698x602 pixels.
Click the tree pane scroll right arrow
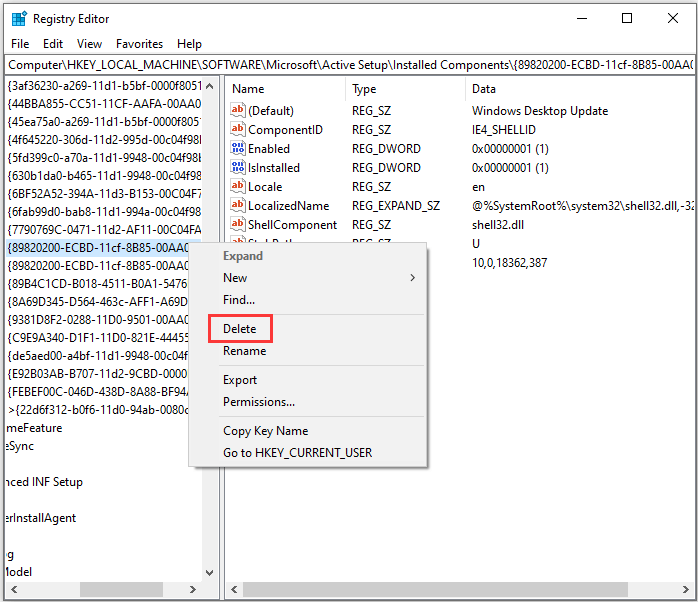192,589
